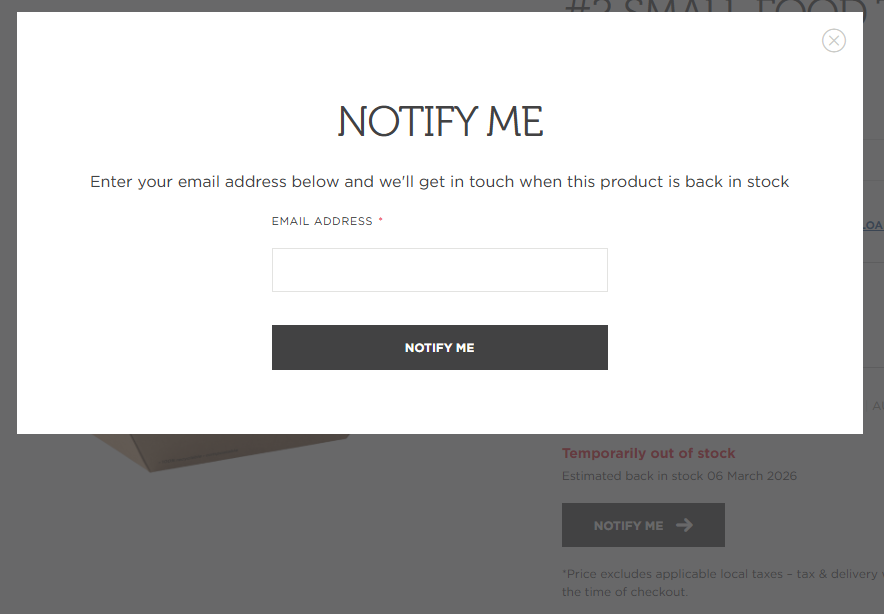
Task: Click the red required asterisk
Action: click(381, 221)
